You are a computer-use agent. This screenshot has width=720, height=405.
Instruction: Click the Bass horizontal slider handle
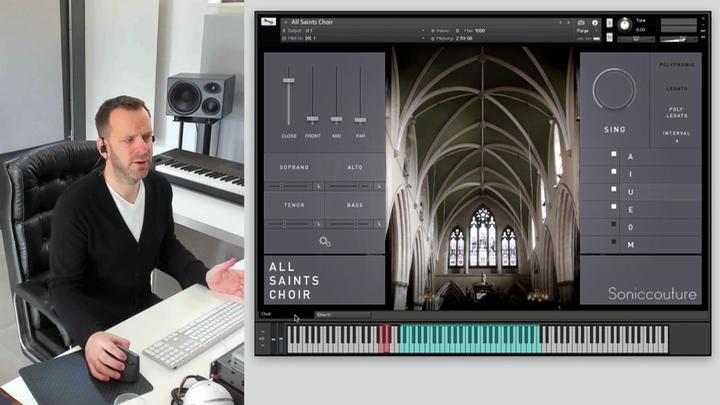click(x=356, y=224)
